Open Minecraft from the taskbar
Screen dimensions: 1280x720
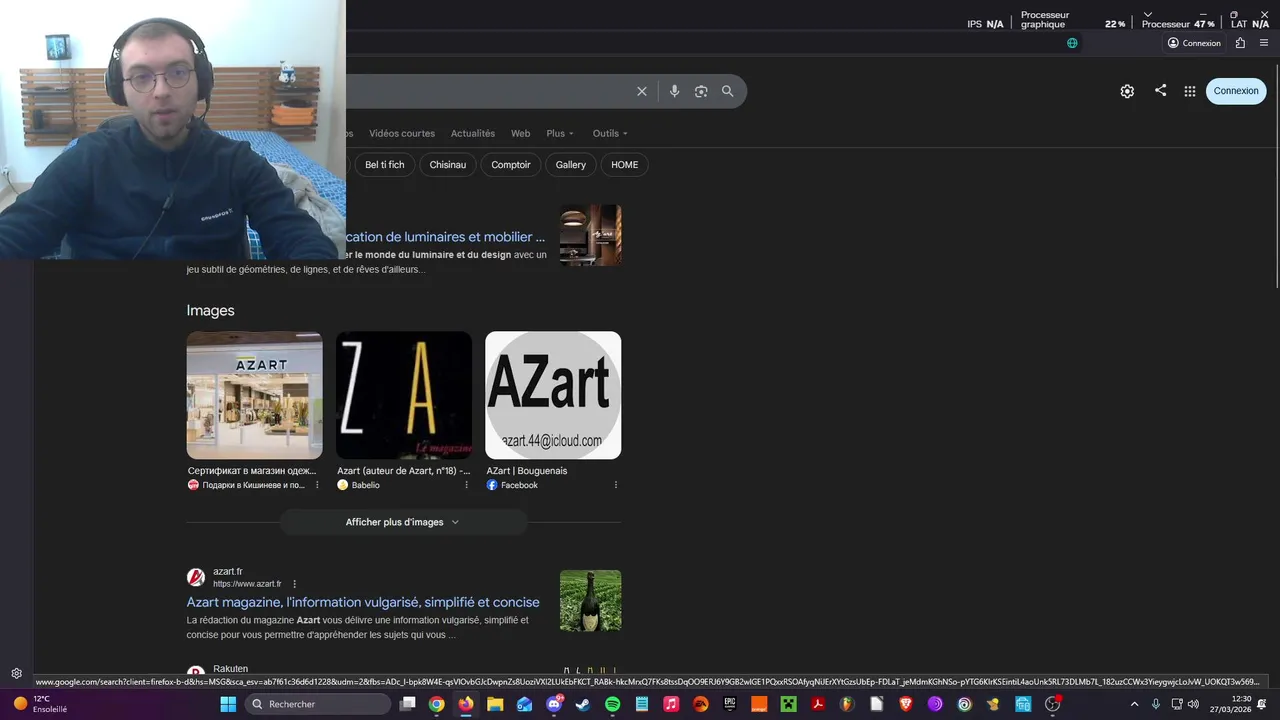pyautogui.click(x=788, y=704)
